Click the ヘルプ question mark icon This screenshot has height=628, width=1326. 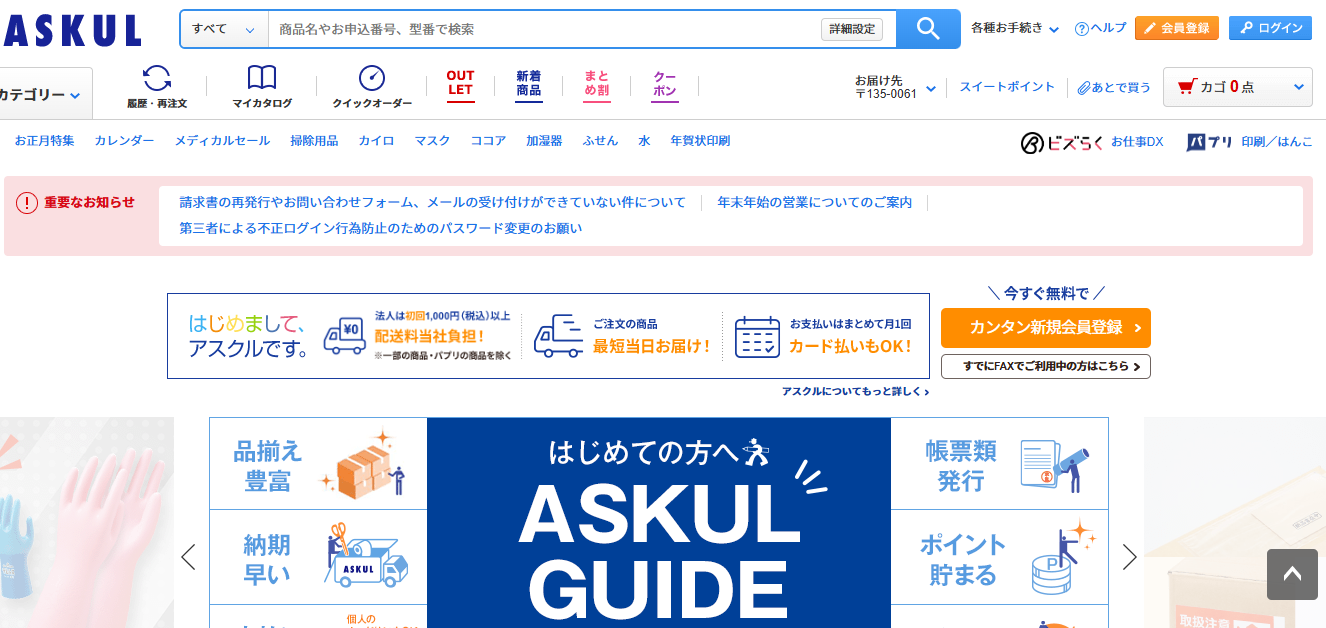(1081, 29)
